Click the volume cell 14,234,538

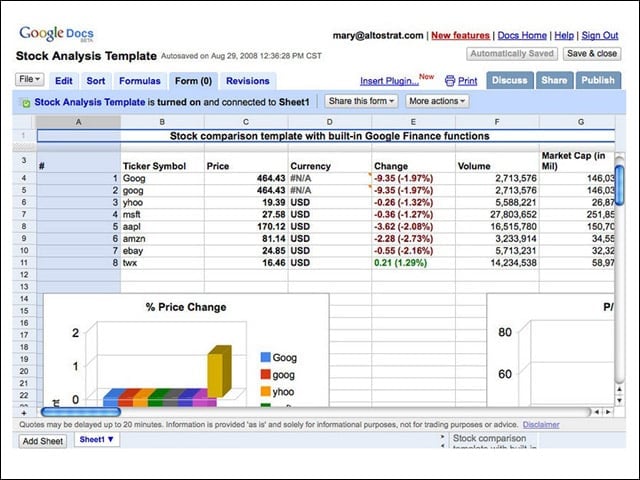coord(497,262)
